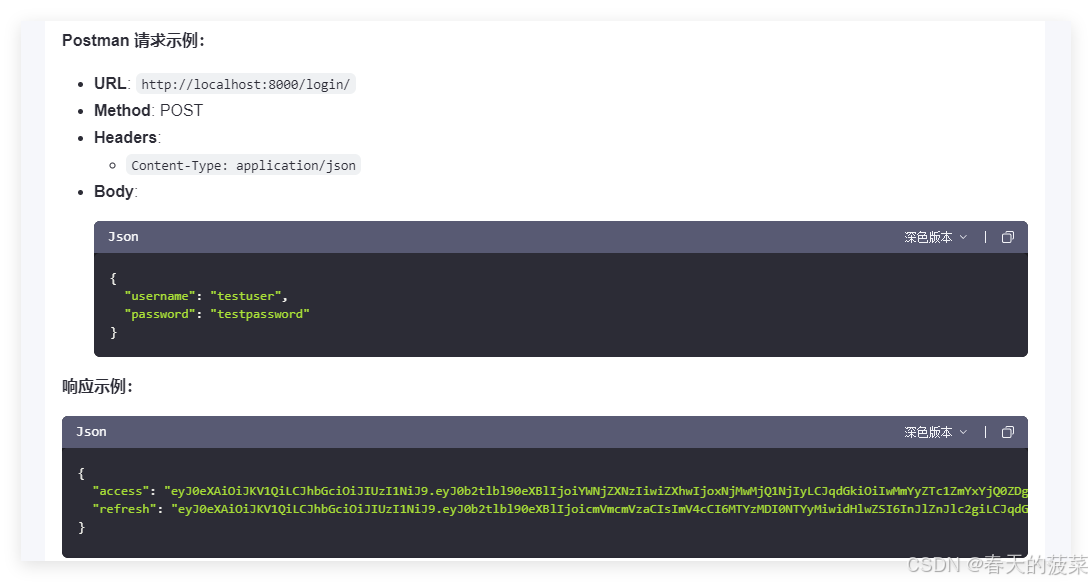This screenshot has width=1092, height=582.
Task: Click the Postman 请求示例 heading
Action: pos(134,41)
